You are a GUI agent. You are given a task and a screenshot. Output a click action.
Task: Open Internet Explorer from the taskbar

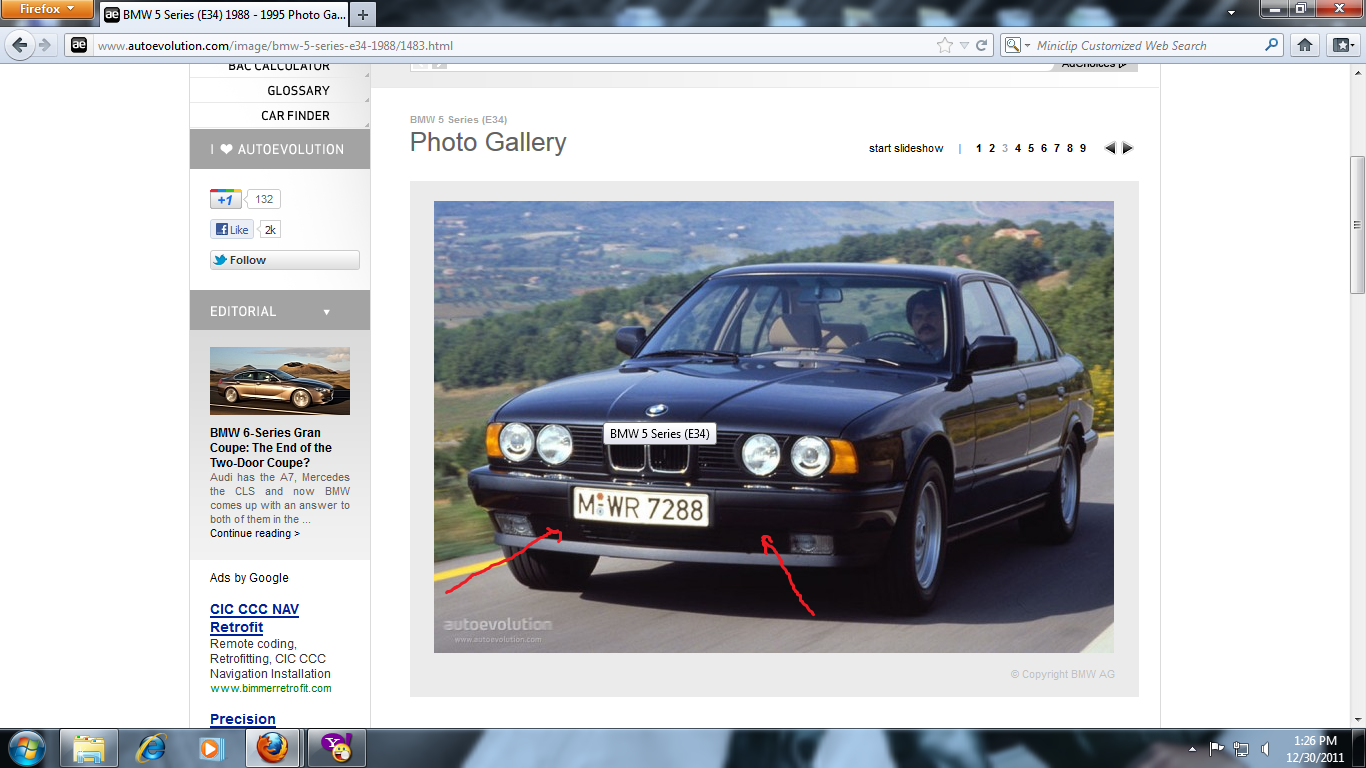click(x=150, y=748)
